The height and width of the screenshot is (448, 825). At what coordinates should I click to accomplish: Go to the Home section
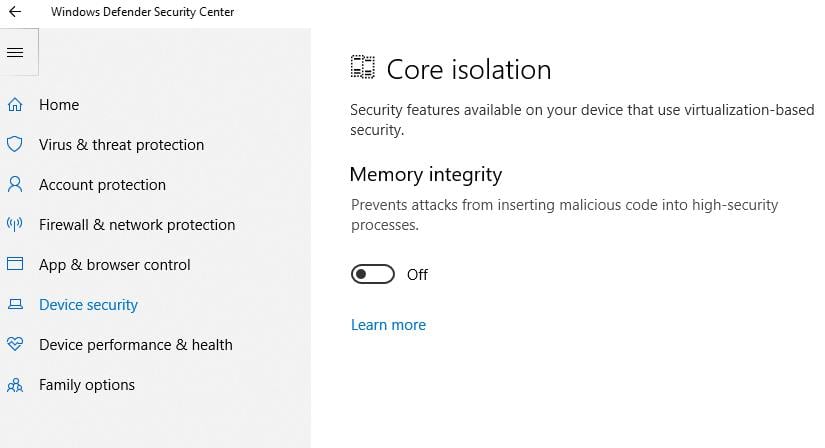59,105
